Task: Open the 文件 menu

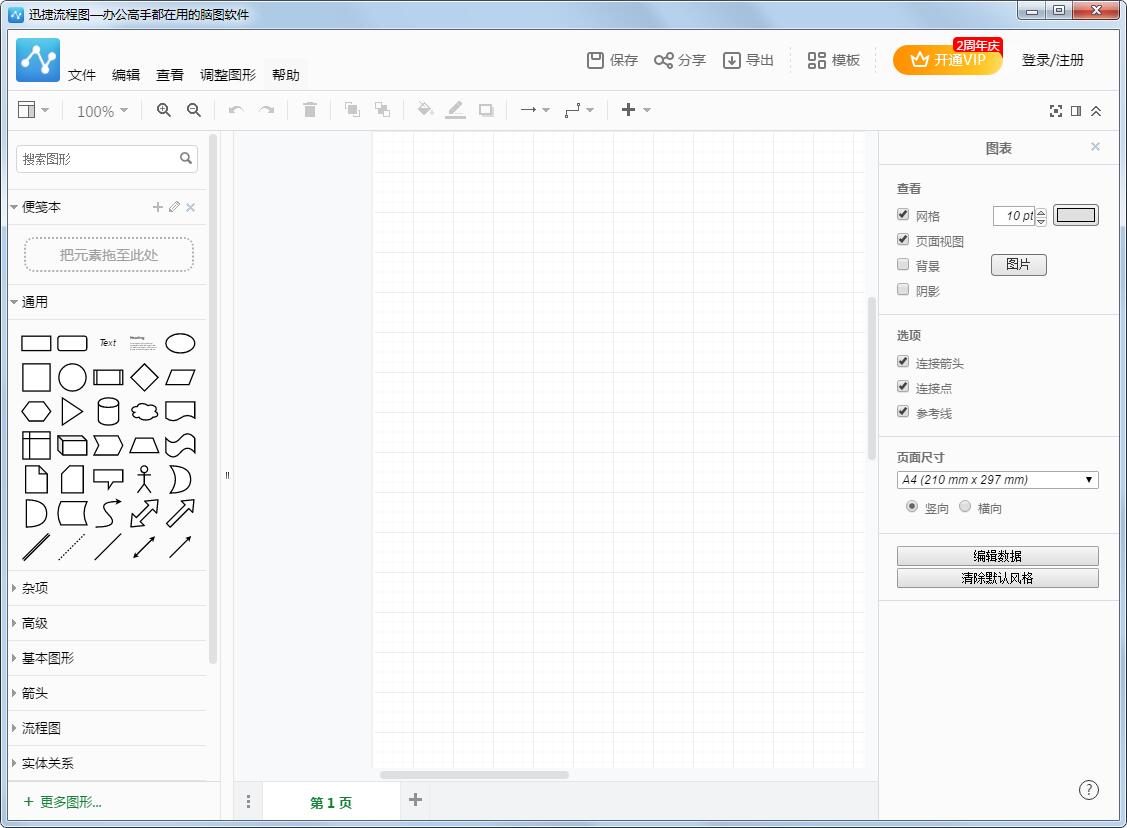Action: pos(82,75)
